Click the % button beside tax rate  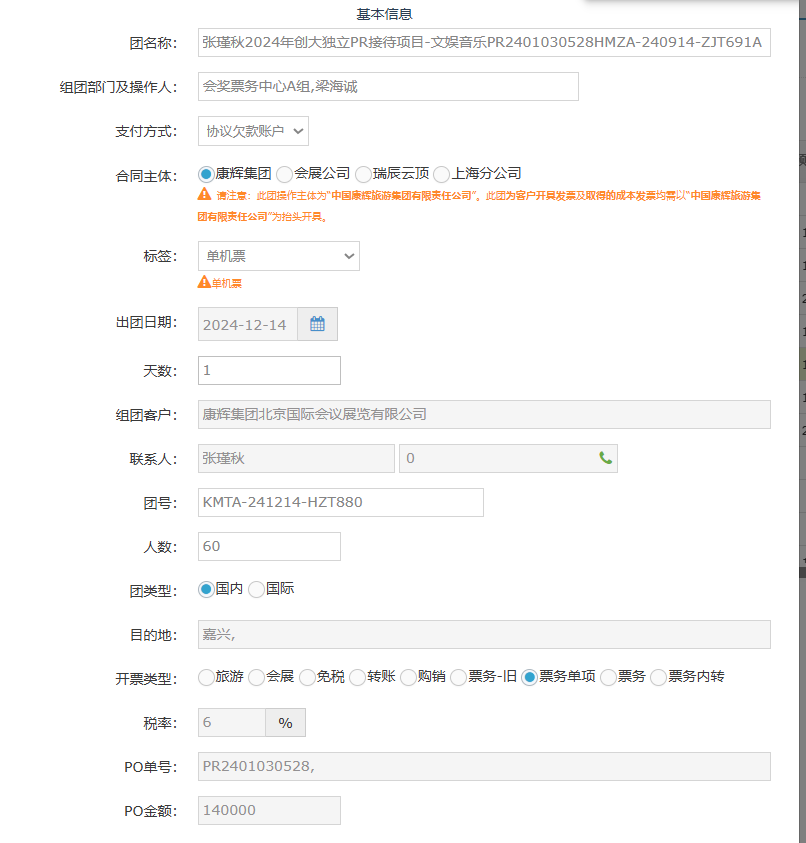click(x=285, y=722)
